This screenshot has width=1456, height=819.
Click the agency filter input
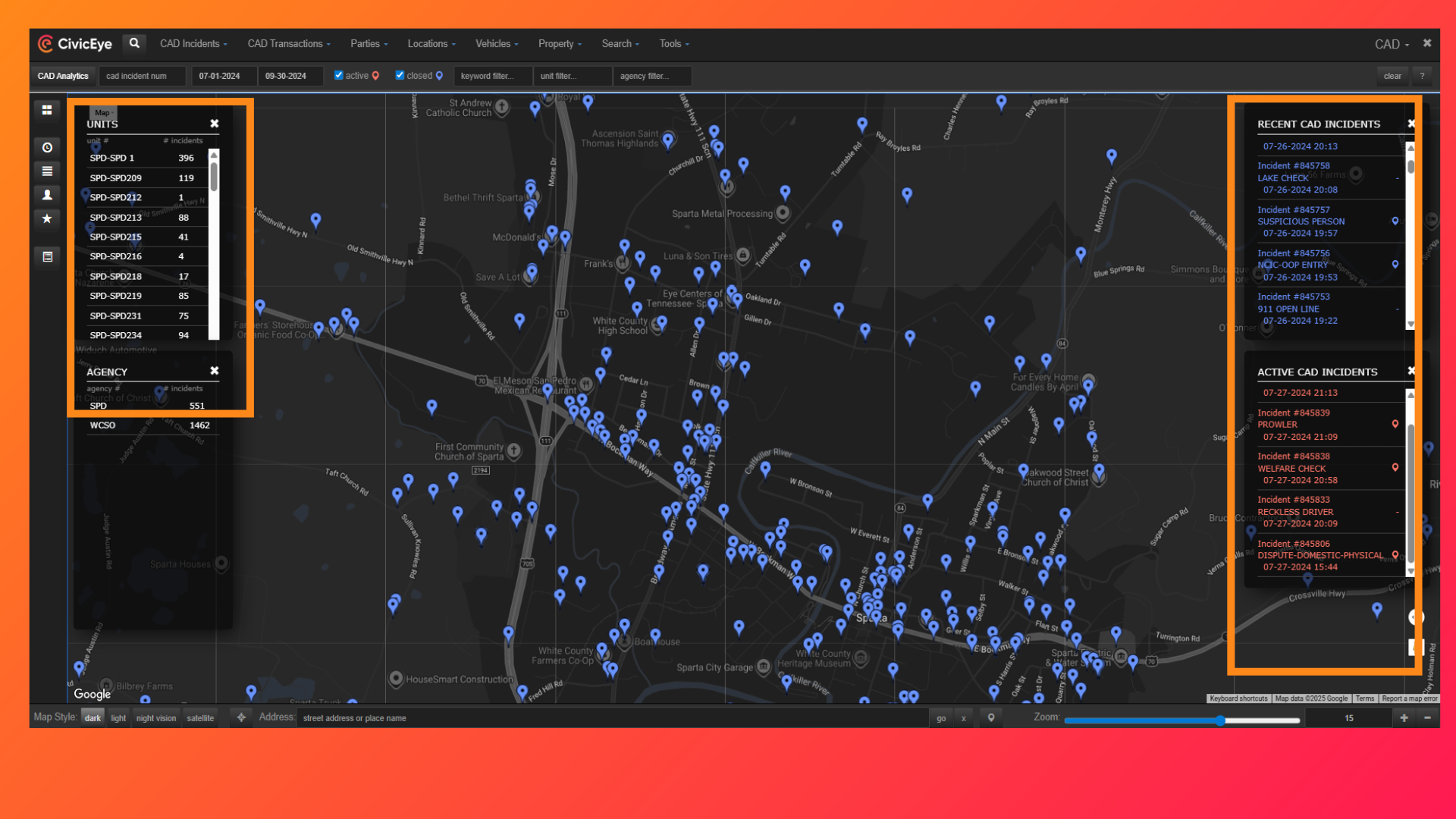[x=652, y=76]
